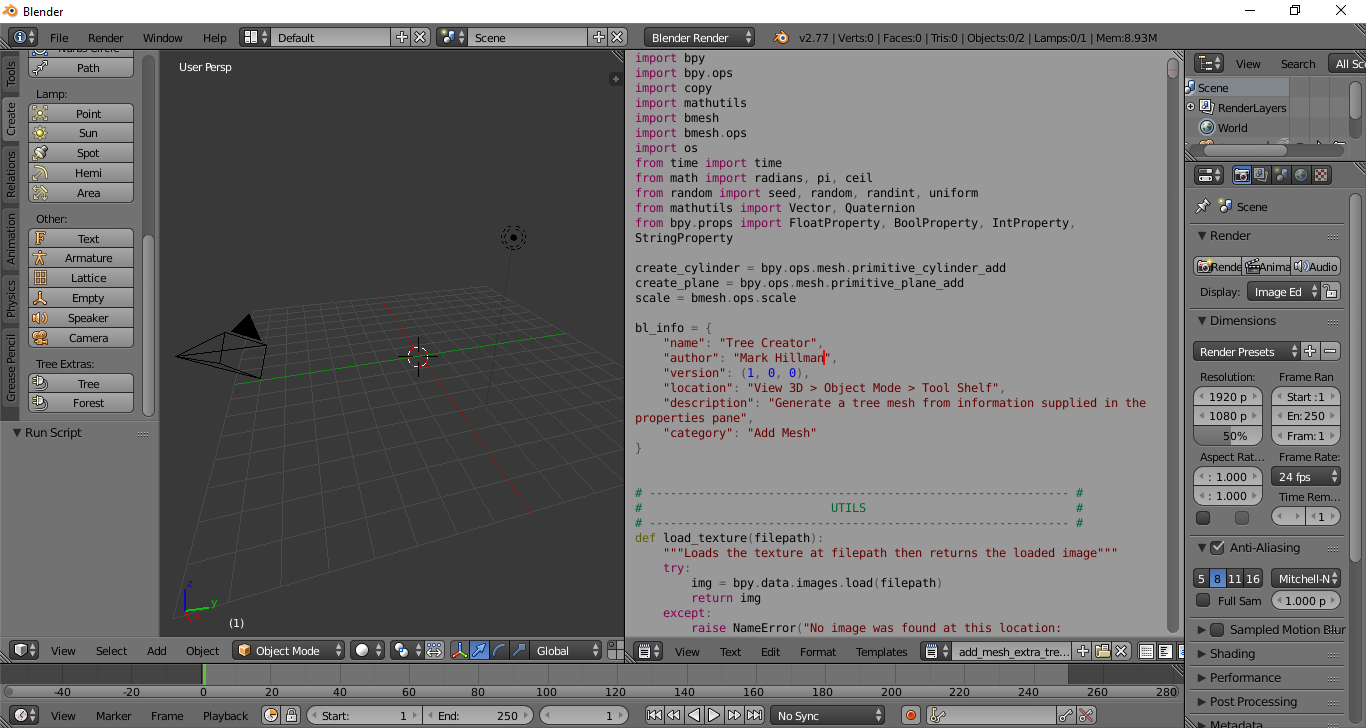Add a Sun lamp

pos(81,132)
